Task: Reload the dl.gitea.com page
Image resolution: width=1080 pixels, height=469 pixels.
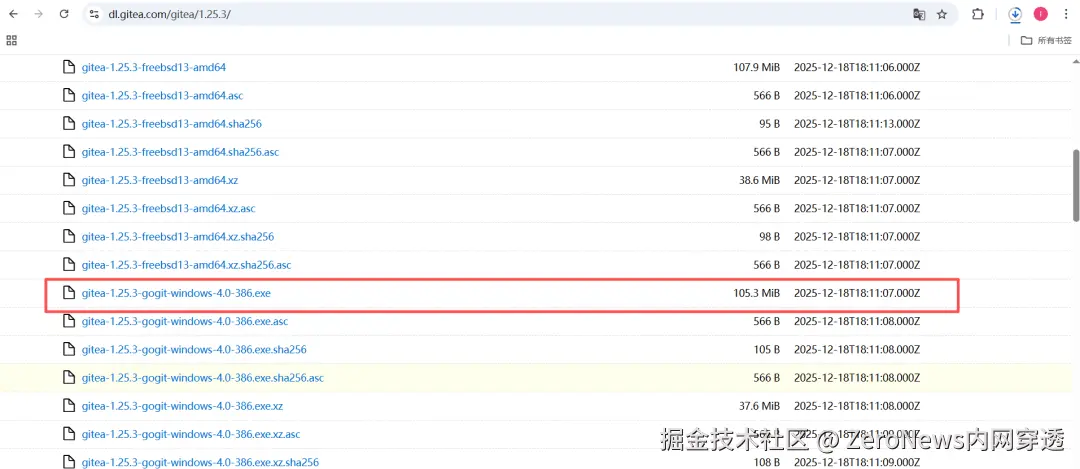Action: (x=64, y=14)
